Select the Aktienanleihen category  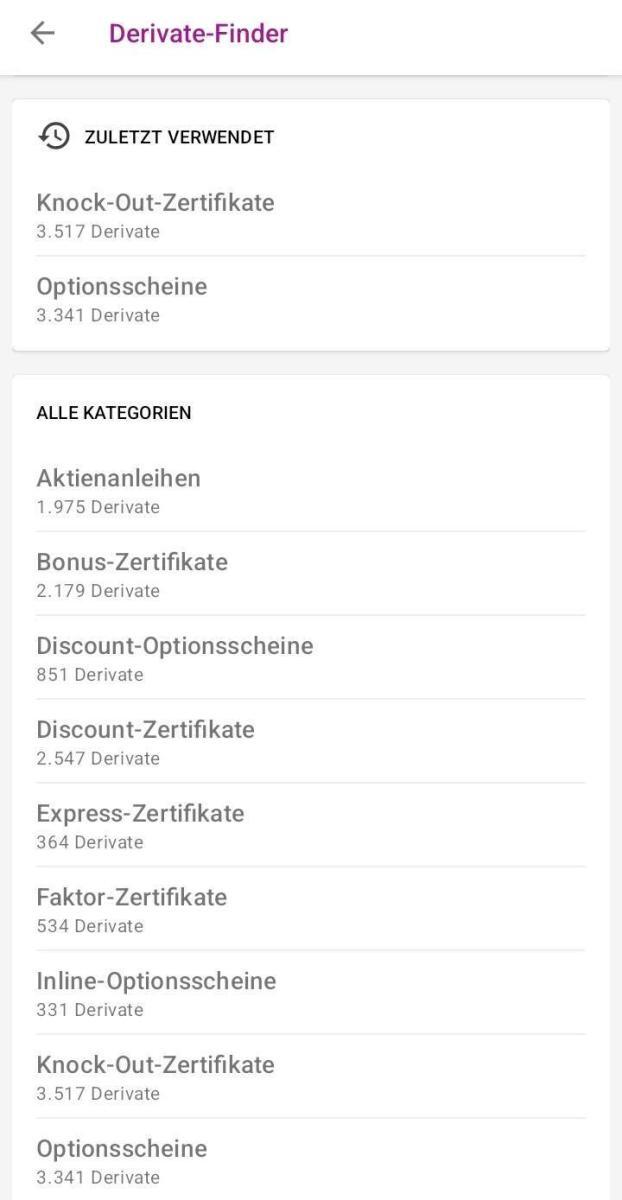click(x=118, y=478)
